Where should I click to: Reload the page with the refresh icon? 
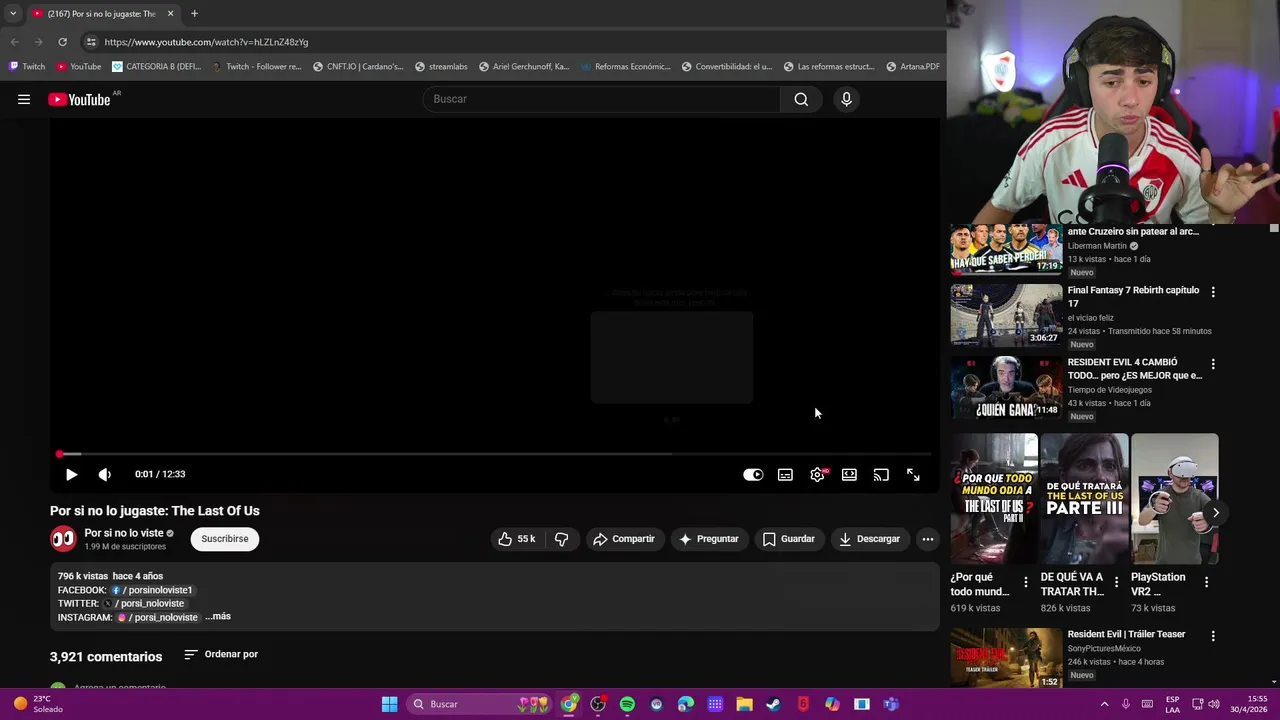(x=62, y=42)
